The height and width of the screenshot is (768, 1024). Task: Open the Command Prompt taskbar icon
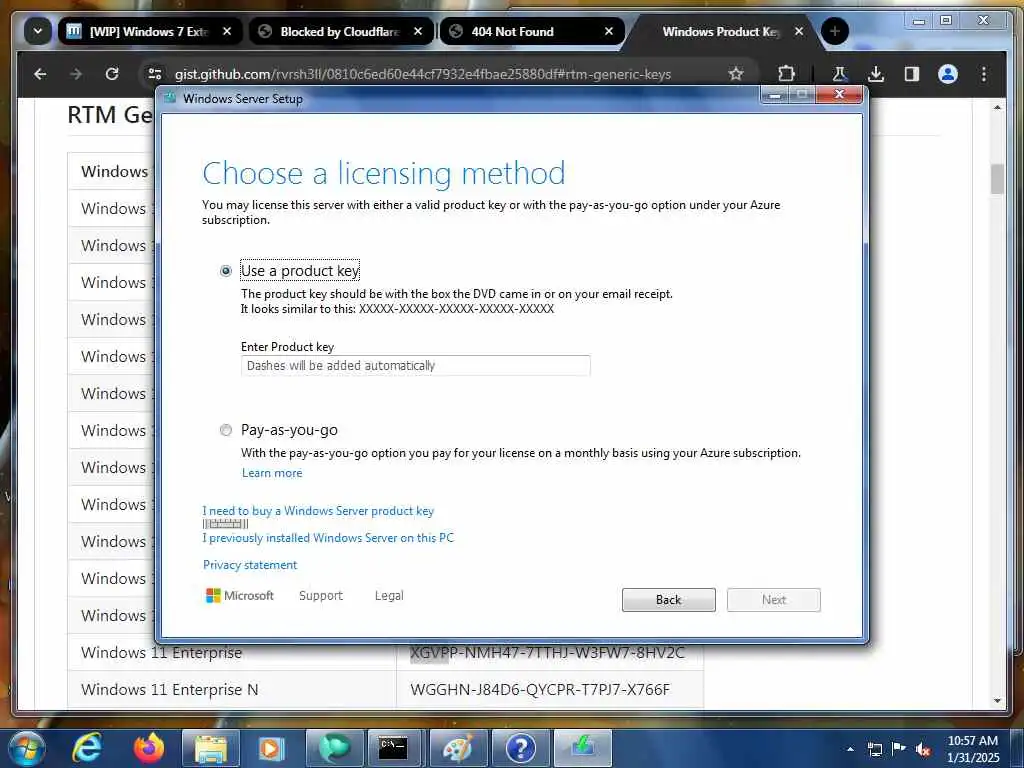pos(395,748)
